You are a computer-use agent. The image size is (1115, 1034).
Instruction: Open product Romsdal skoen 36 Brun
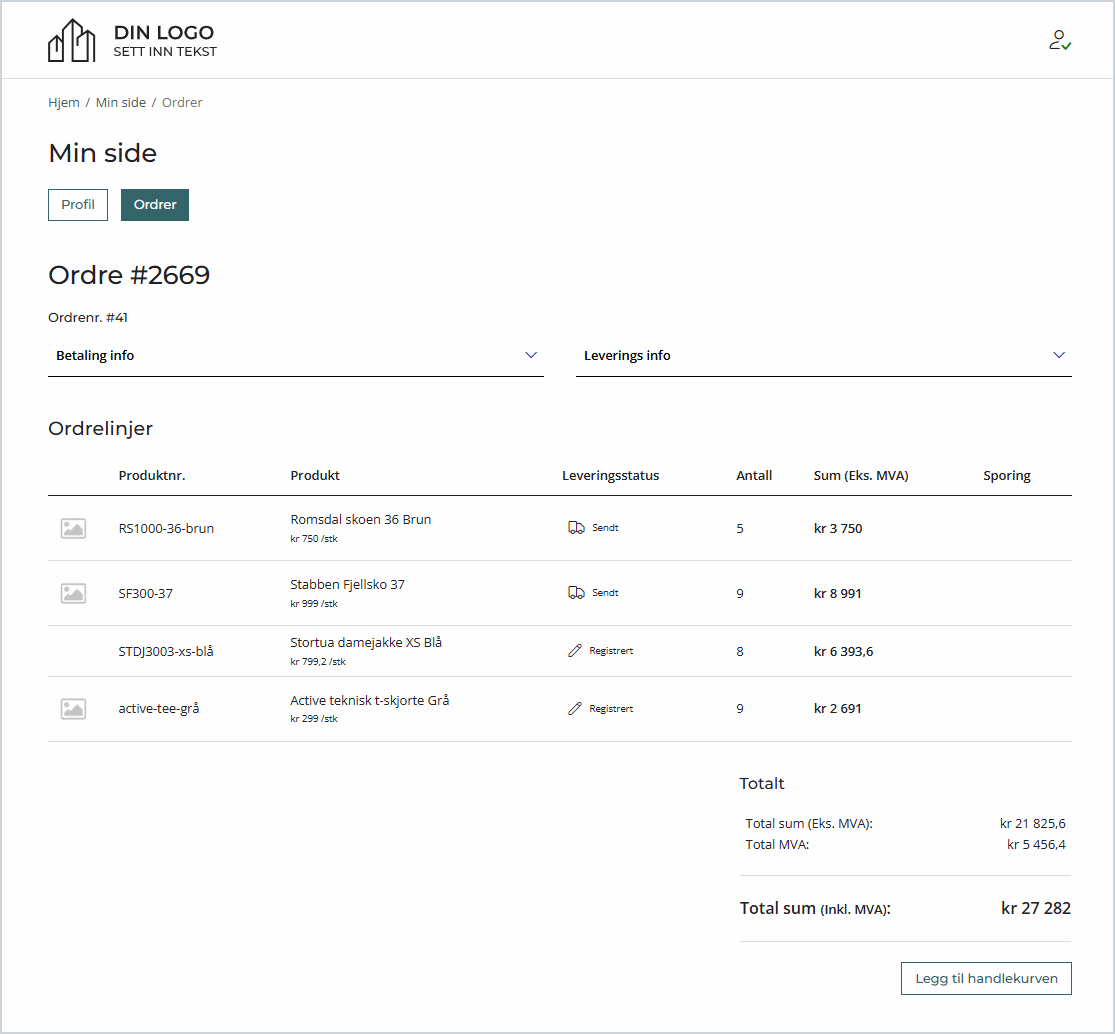point(361,520)
